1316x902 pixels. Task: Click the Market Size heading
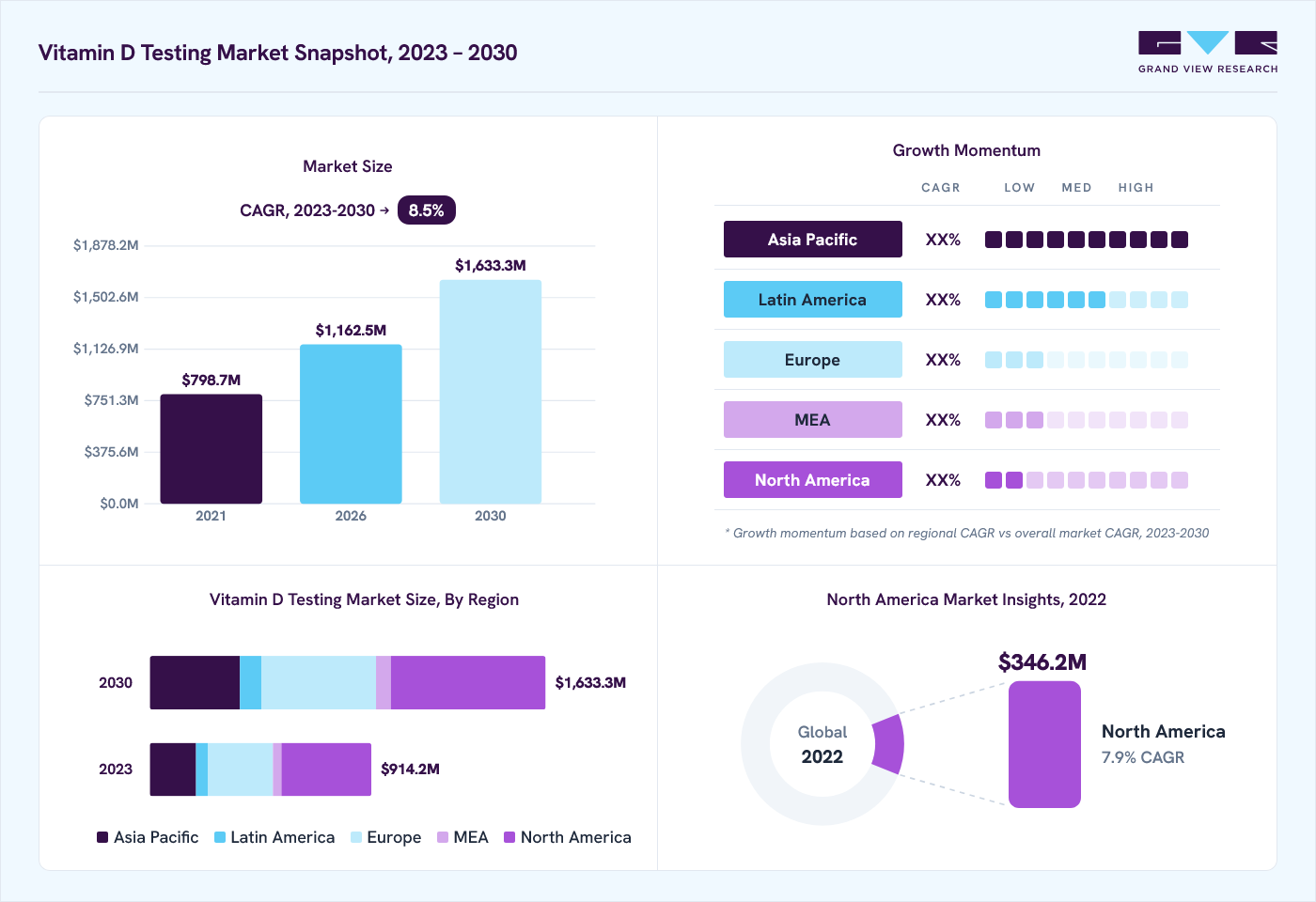pyautogui.click(x=348, y=166)
